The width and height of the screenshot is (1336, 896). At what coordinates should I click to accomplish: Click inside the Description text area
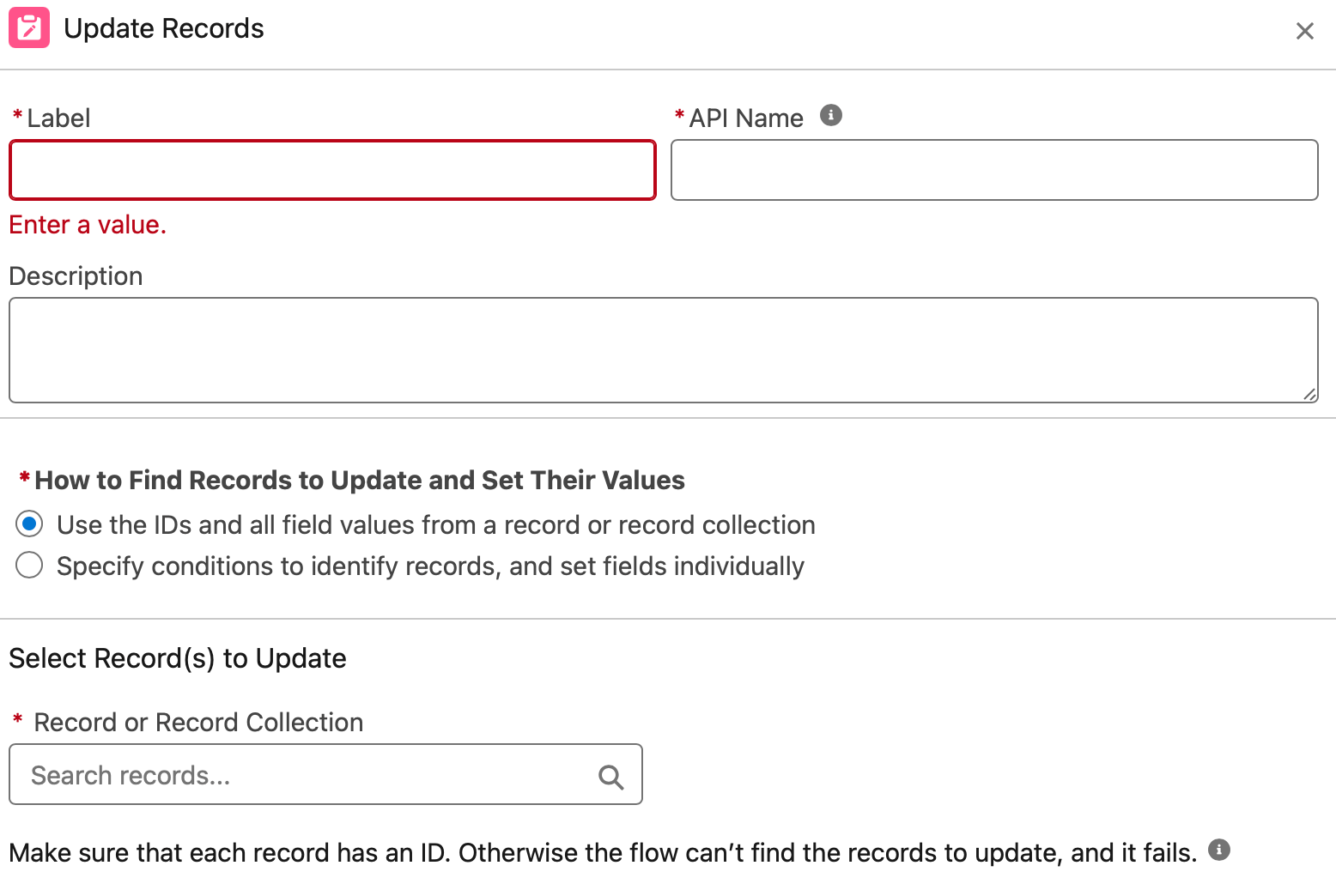pyautogui.click(x=663, y=349)
